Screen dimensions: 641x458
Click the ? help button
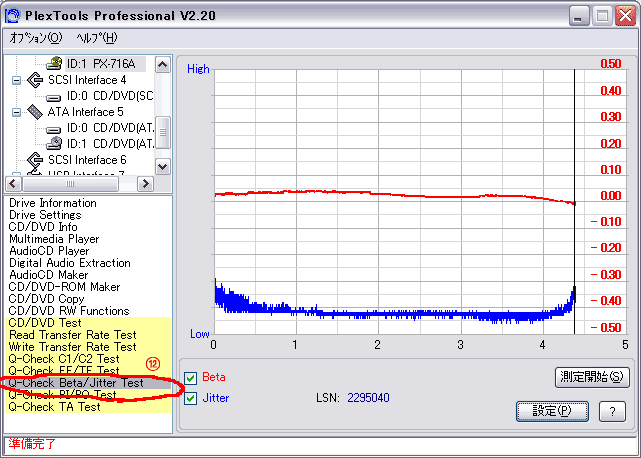point(612,411)
